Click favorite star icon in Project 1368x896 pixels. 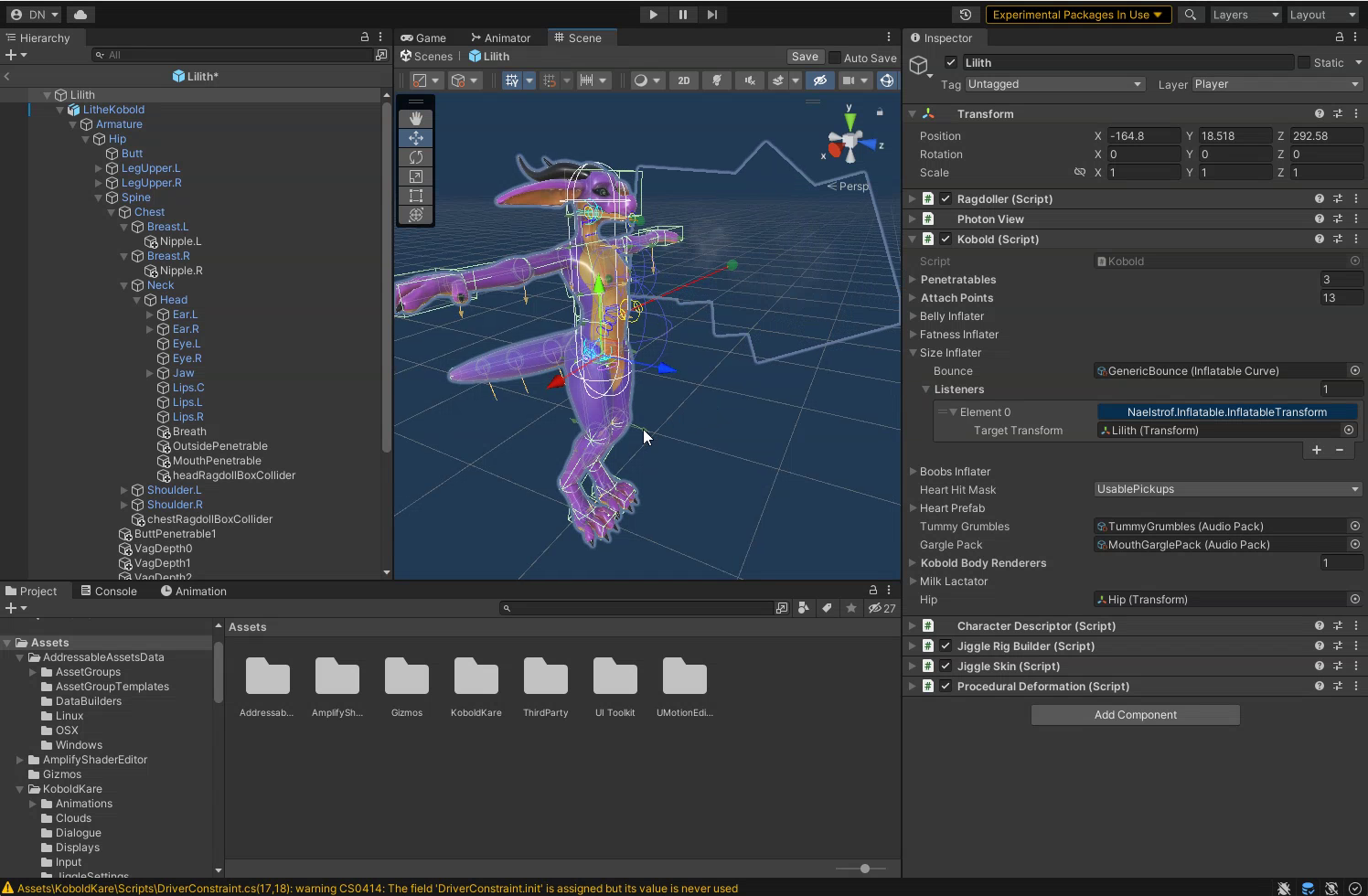coord(851,608)
